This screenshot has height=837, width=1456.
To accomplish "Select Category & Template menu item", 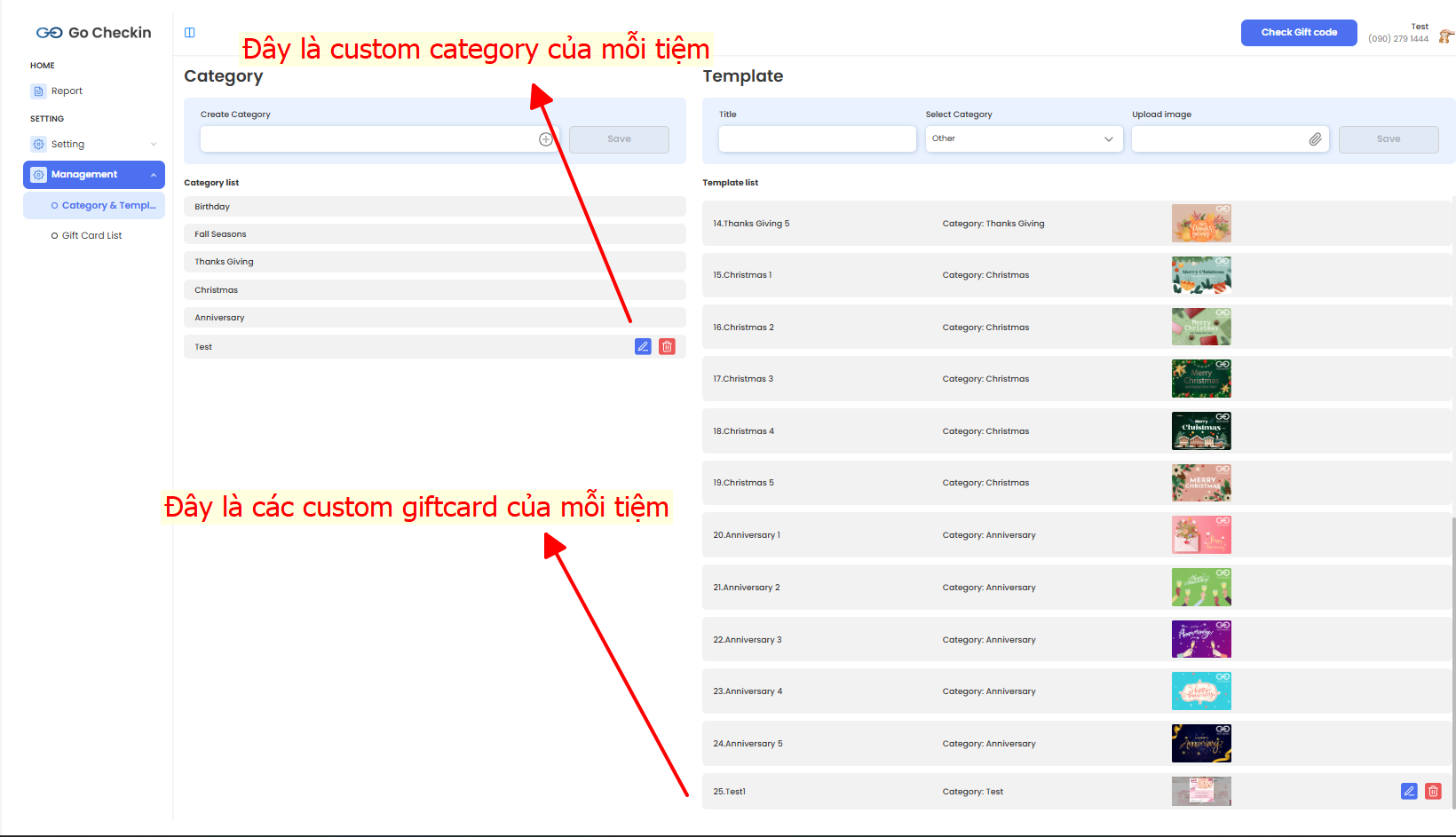I will 108,206.
